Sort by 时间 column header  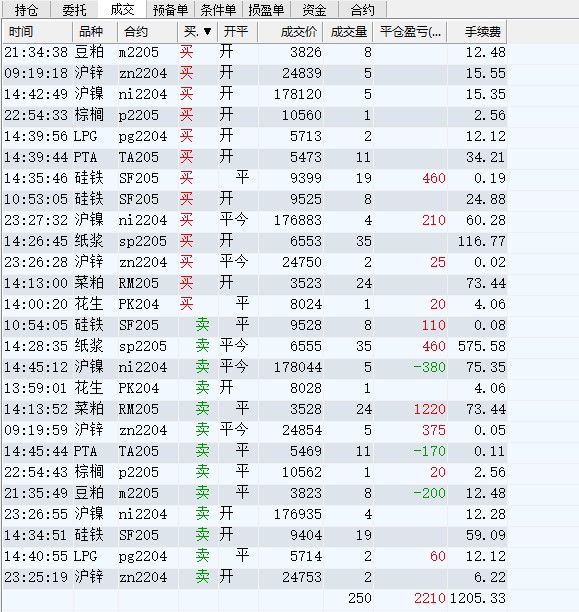pyautogui.click(x=37, y=32)
